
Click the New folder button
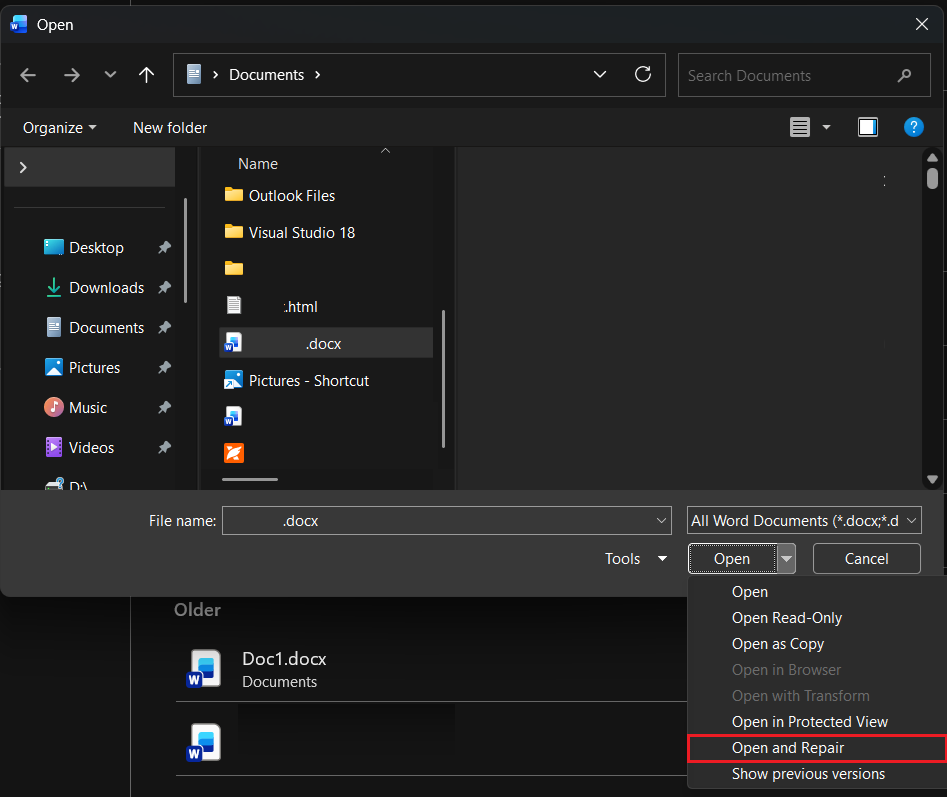tap(170, 128)
